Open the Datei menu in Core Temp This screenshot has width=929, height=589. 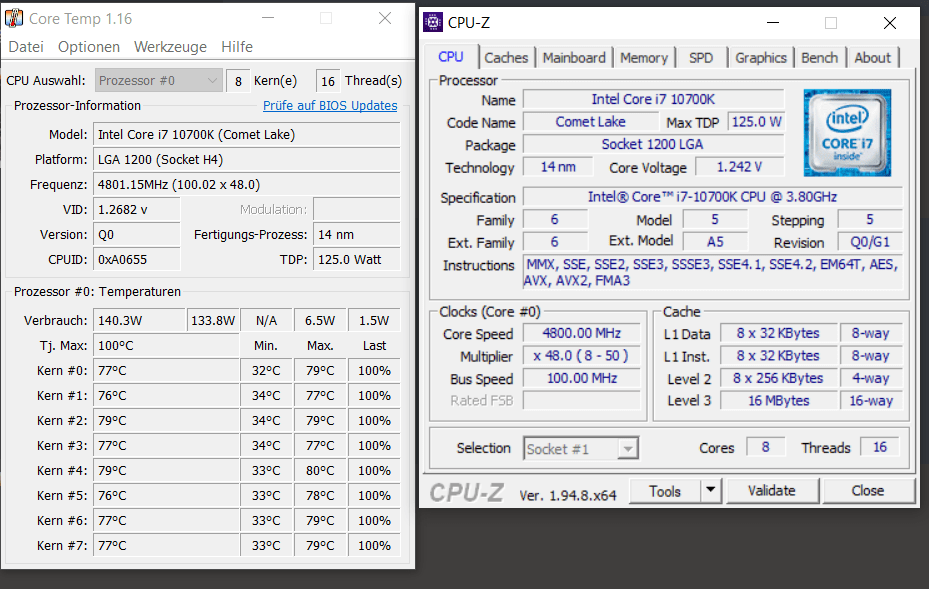[26, 47]
